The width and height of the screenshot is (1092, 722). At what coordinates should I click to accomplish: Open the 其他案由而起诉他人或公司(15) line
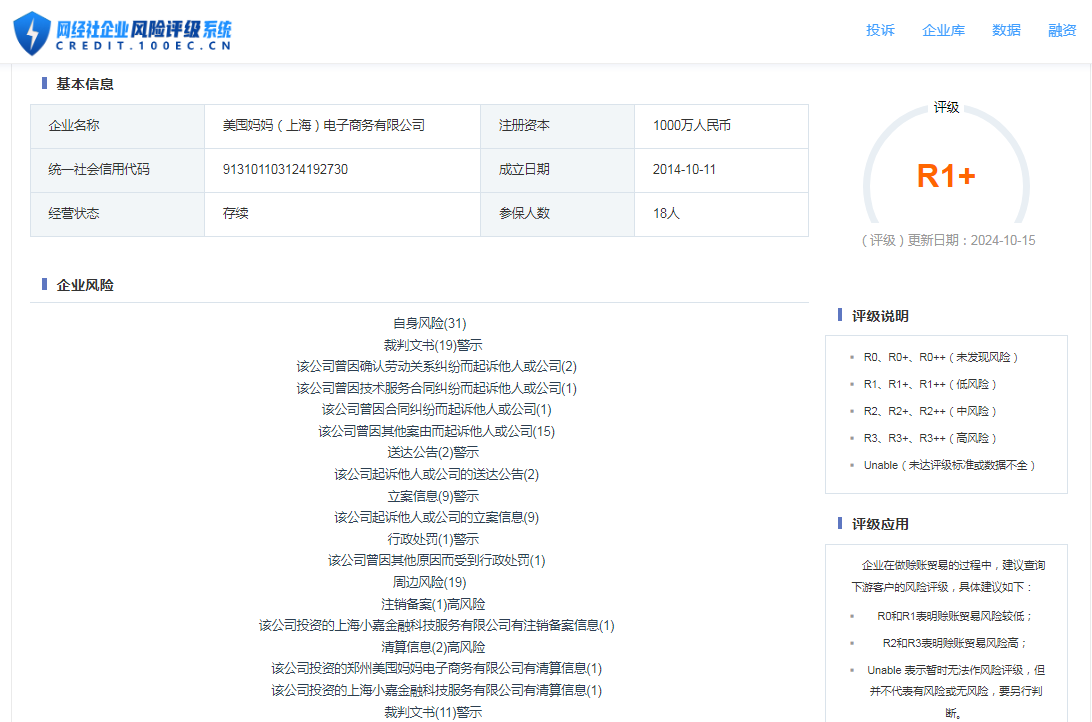[x=436, y=431]
